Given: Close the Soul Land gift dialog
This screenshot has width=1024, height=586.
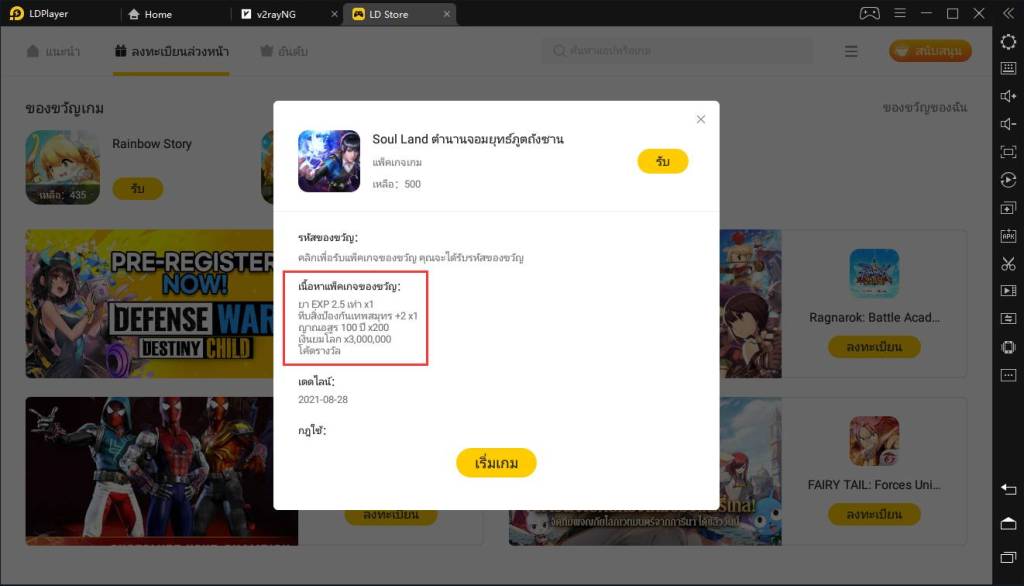Looking at the screenshot, I should point(701,120).
